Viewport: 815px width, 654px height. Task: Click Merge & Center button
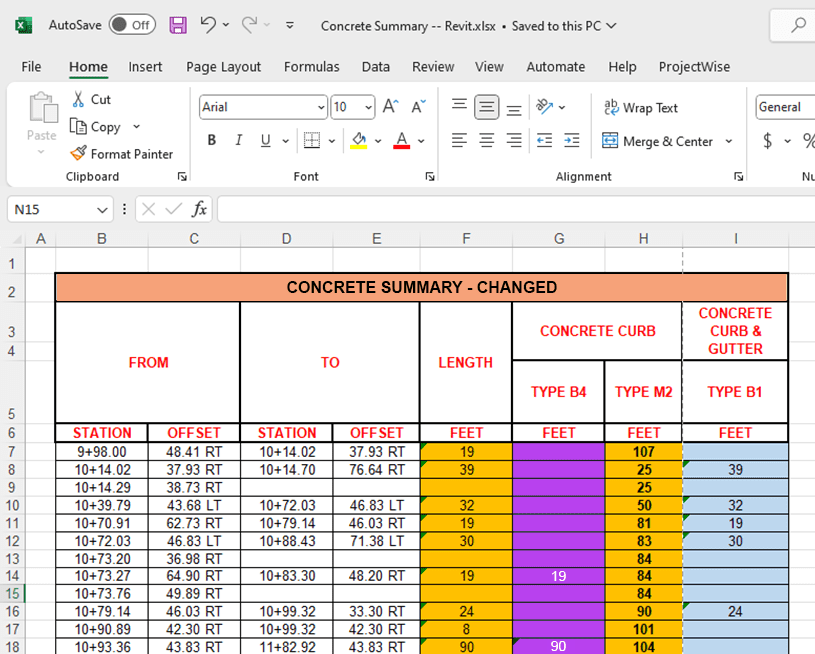[x=657, y=141]
